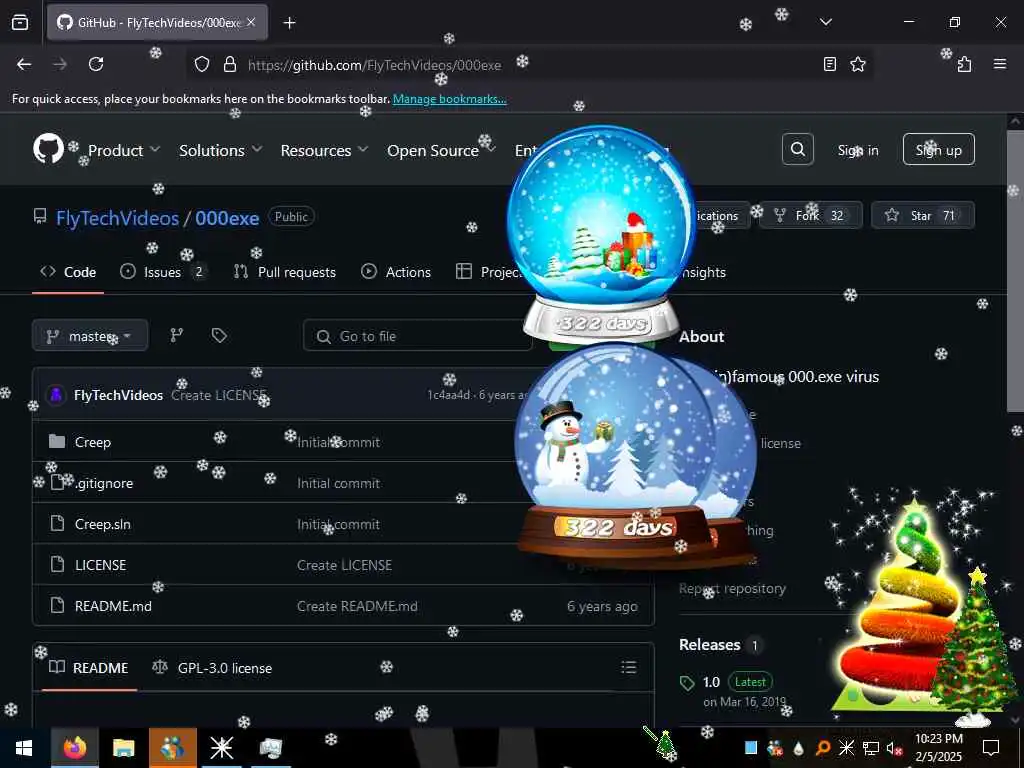The image size is (1024, 768).
Task: Click the muted volume tray icon
Action: tap(893, 748)
